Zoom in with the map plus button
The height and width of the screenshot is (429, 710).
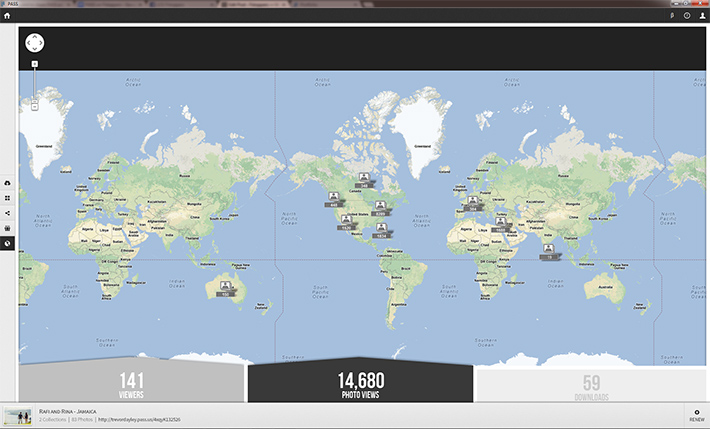click(34, 64)
